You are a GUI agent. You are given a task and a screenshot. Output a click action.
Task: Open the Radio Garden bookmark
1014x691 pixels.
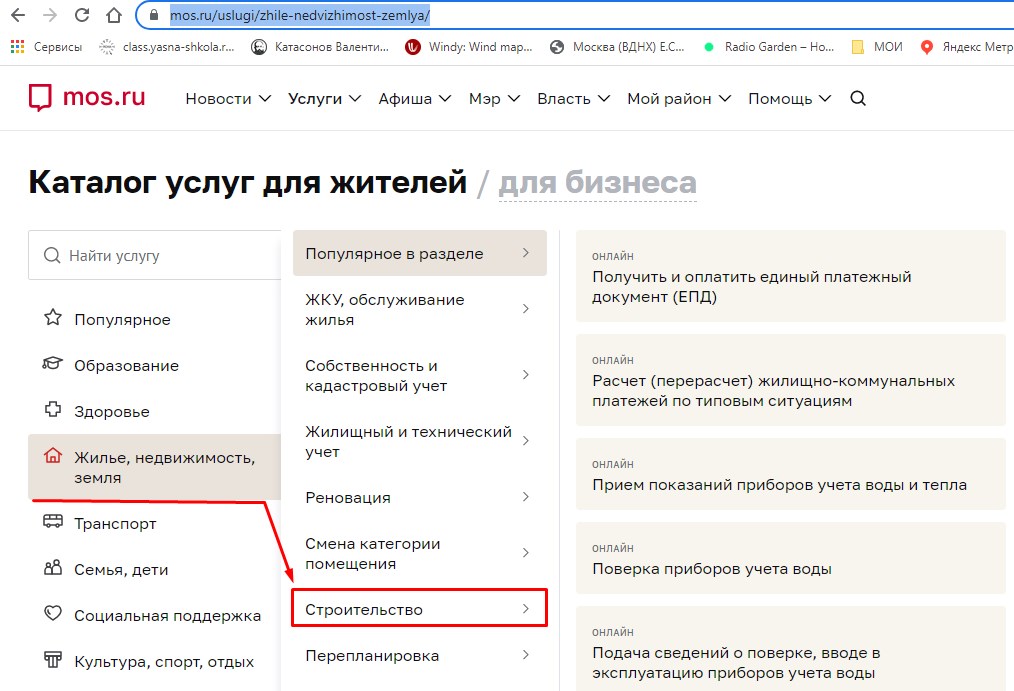coord(769,47)
